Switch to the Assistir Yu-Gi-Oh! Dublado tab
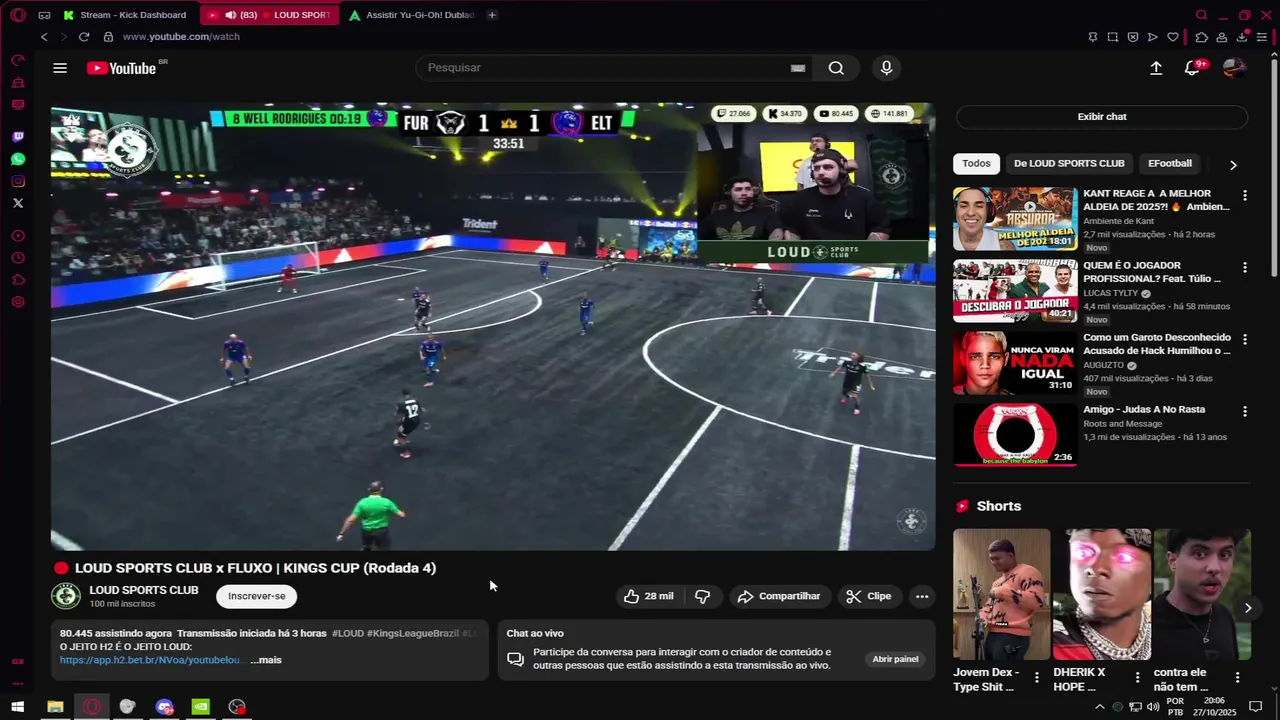1280x720 pixels. click(412, 15)
